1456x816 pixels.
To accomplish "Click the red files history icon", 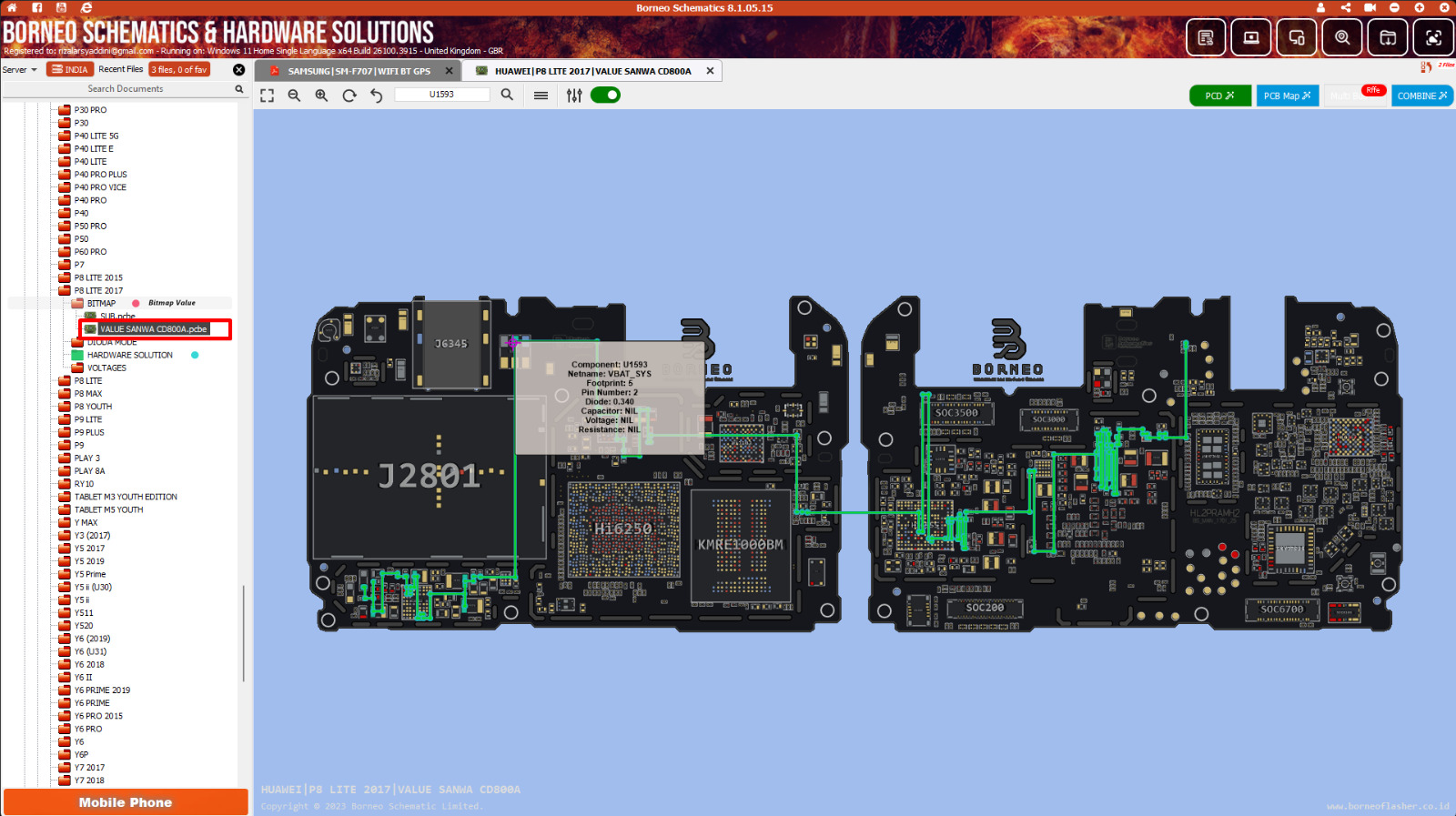I will click(1426, 66).
